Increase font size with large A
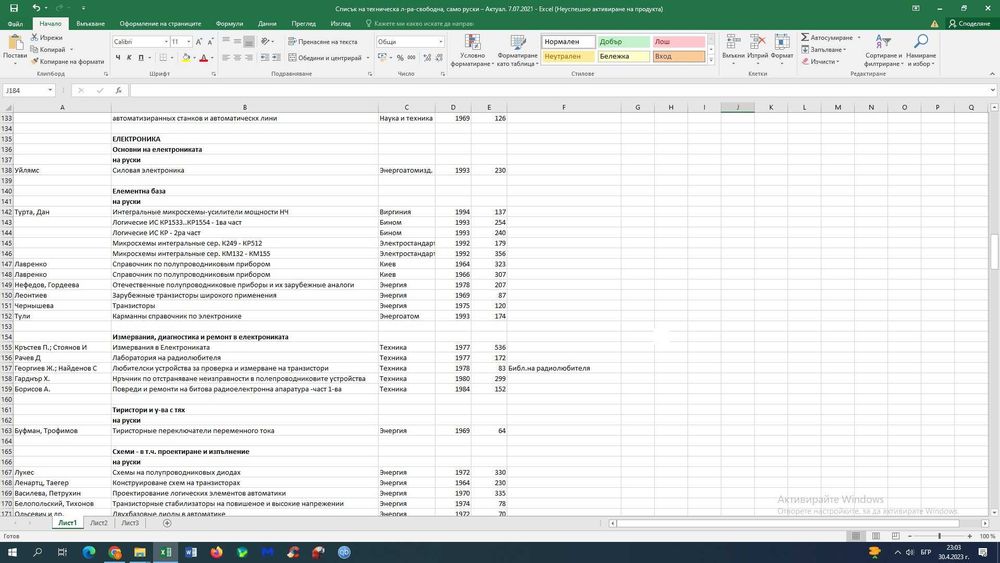This screenshot has width=1000, height=563. coord(199,41)
